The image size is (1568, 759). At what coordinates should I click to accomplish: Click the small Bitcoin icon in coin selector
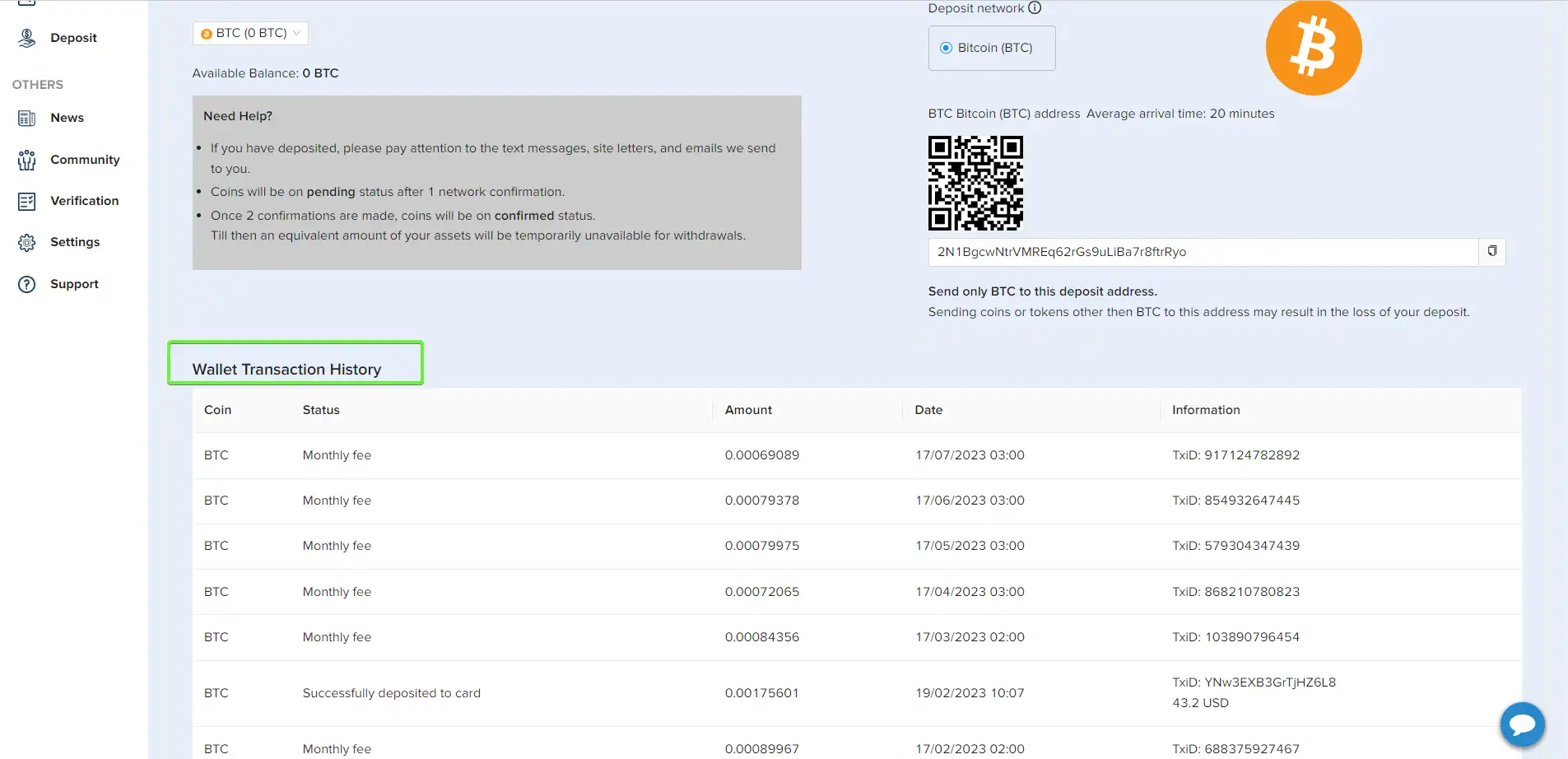(x=207, y=34)
